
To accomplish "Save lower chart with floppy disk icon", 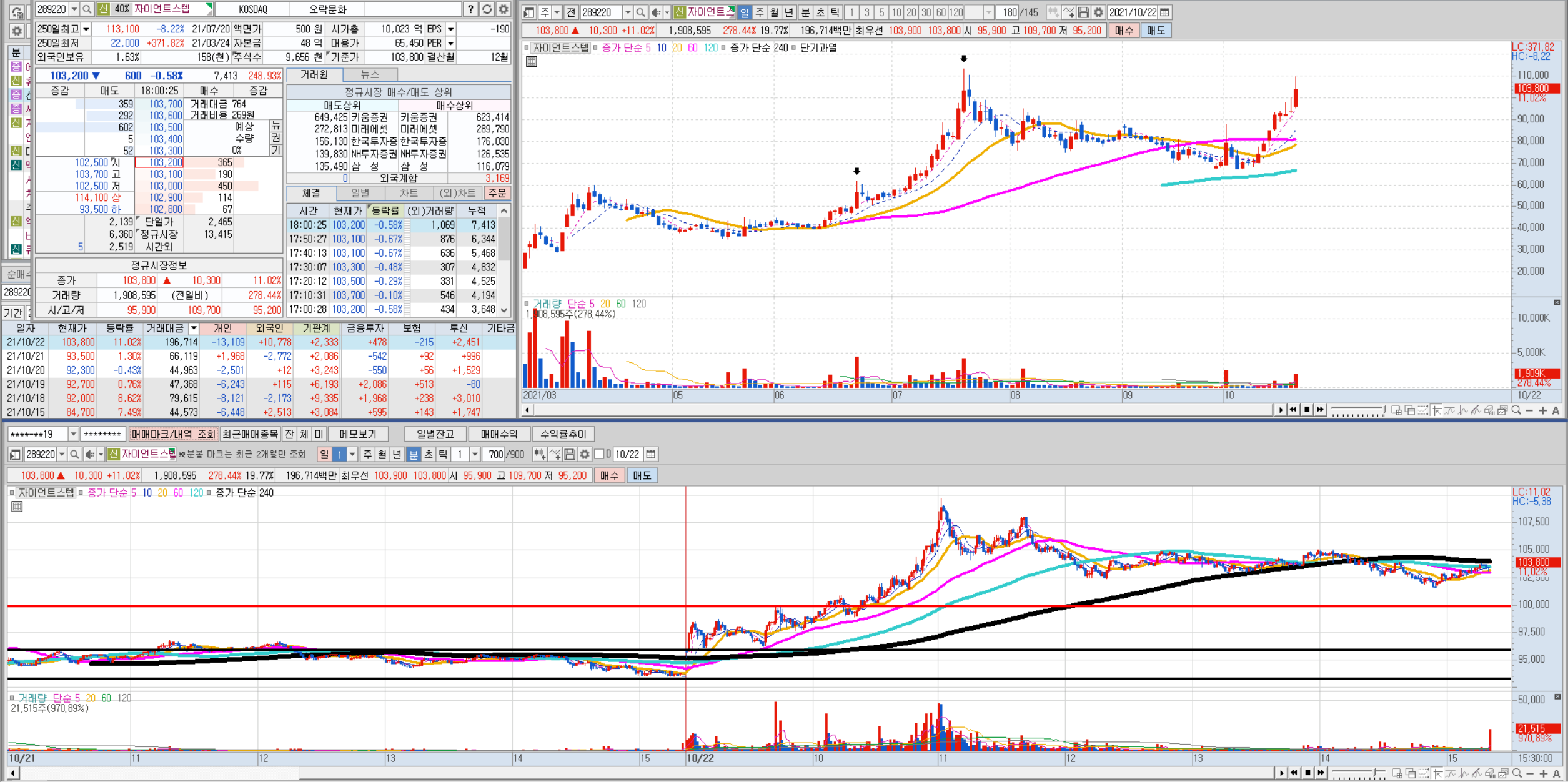I will (570, 454).
